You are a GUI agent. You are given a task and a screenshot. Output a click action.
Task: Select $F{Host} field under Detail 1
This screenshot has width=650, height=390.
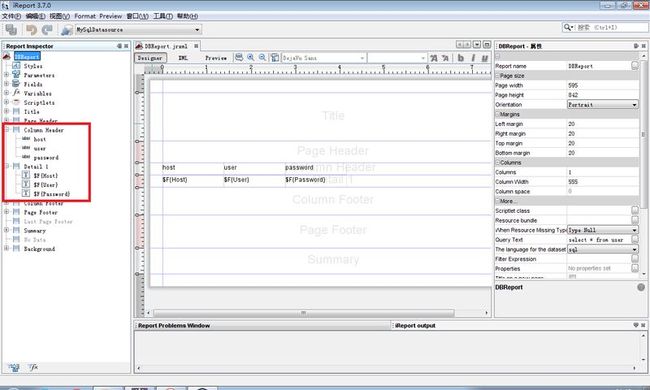pyautogui.click(x=46, y=176)
